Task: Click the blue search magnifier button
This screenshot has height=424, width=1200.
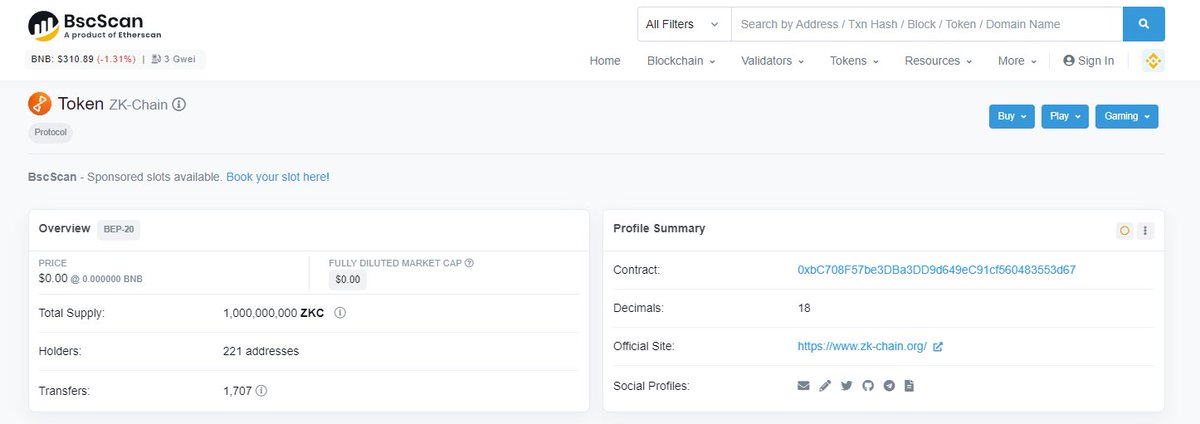Action: point(1144,24)
